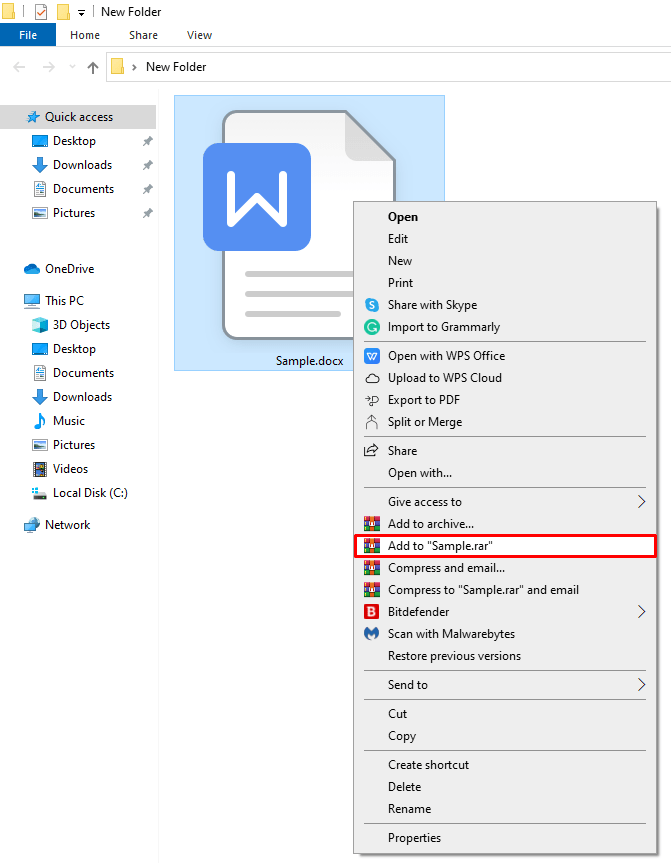The height and width of the screenshot is (863, 671).
Task: Click the Split or Merge icon
Action: point(372,422)
